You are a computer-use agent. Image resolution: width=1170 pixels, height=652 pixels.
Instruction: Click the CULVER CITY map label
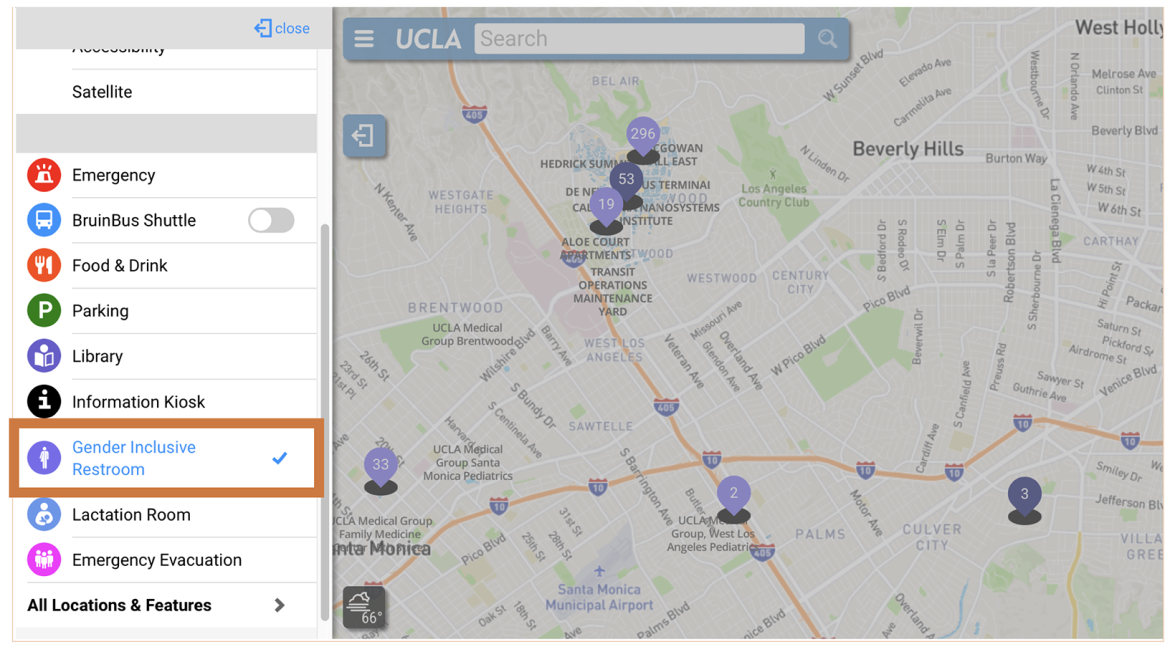[x=931, y=537]
